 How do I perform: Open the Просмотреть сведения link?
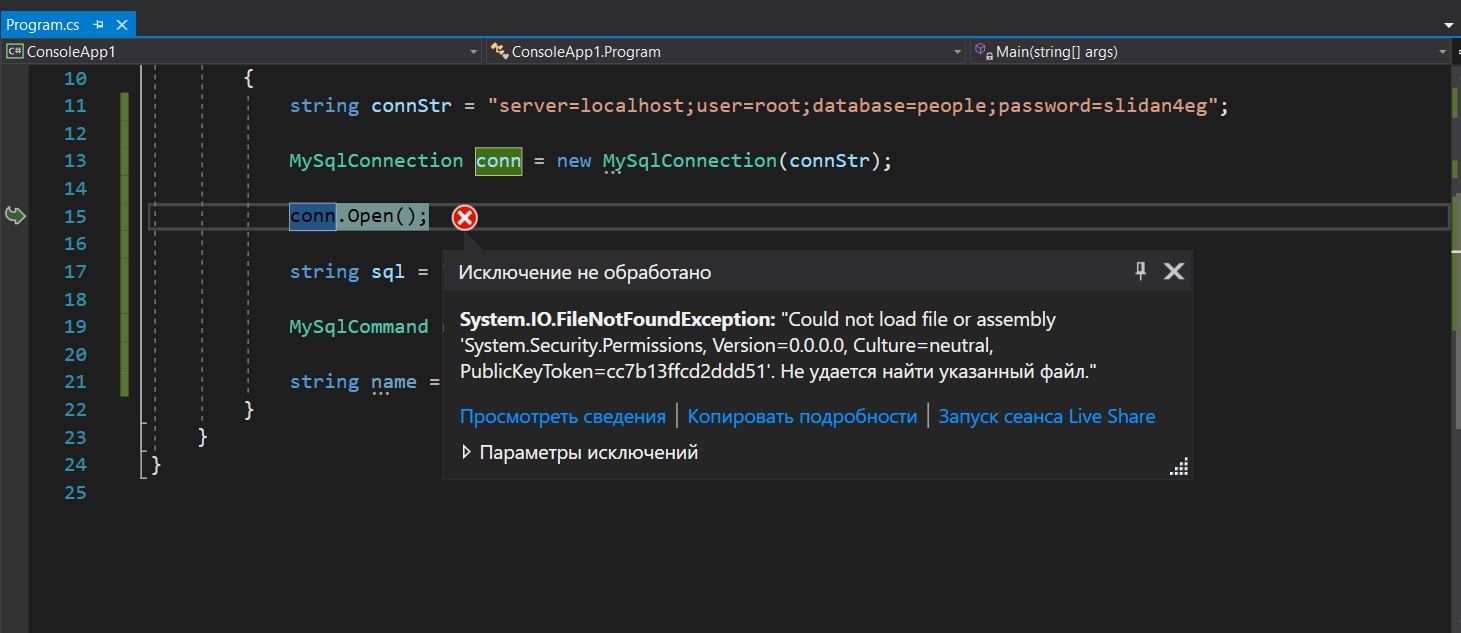click(563, 417)
